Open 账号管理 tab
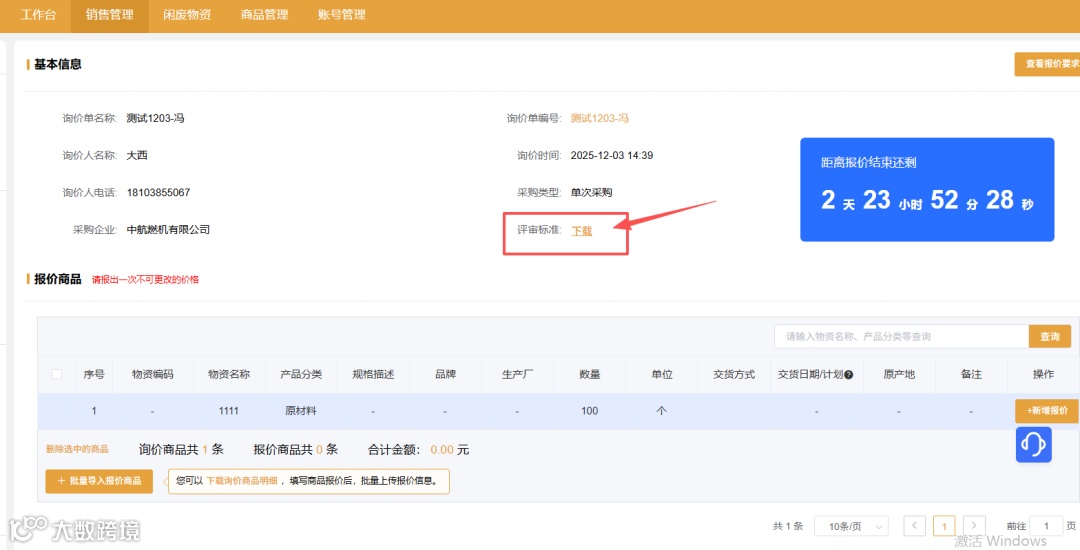This screenshot has width=1080, height=550. 342,14
